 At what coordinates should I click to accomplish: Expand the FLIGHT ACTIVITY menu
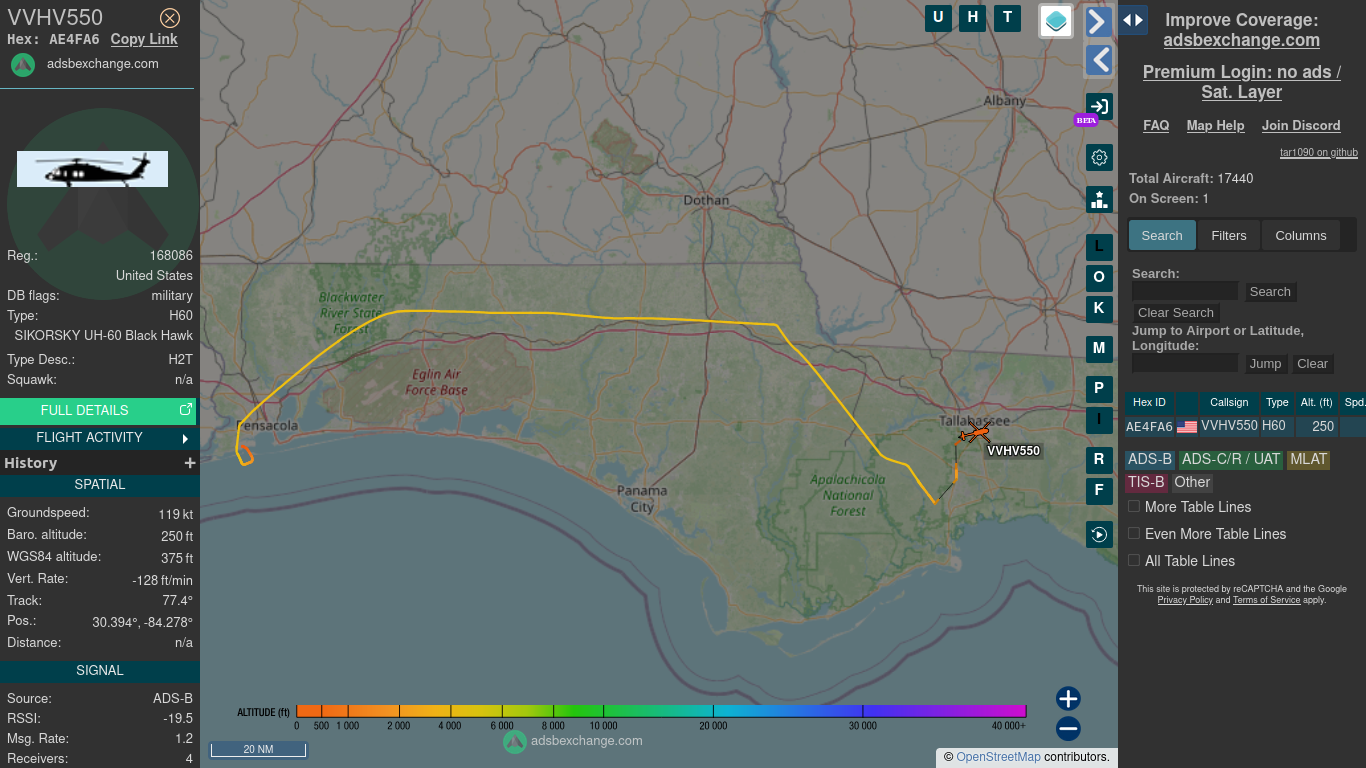coord(98,437)
